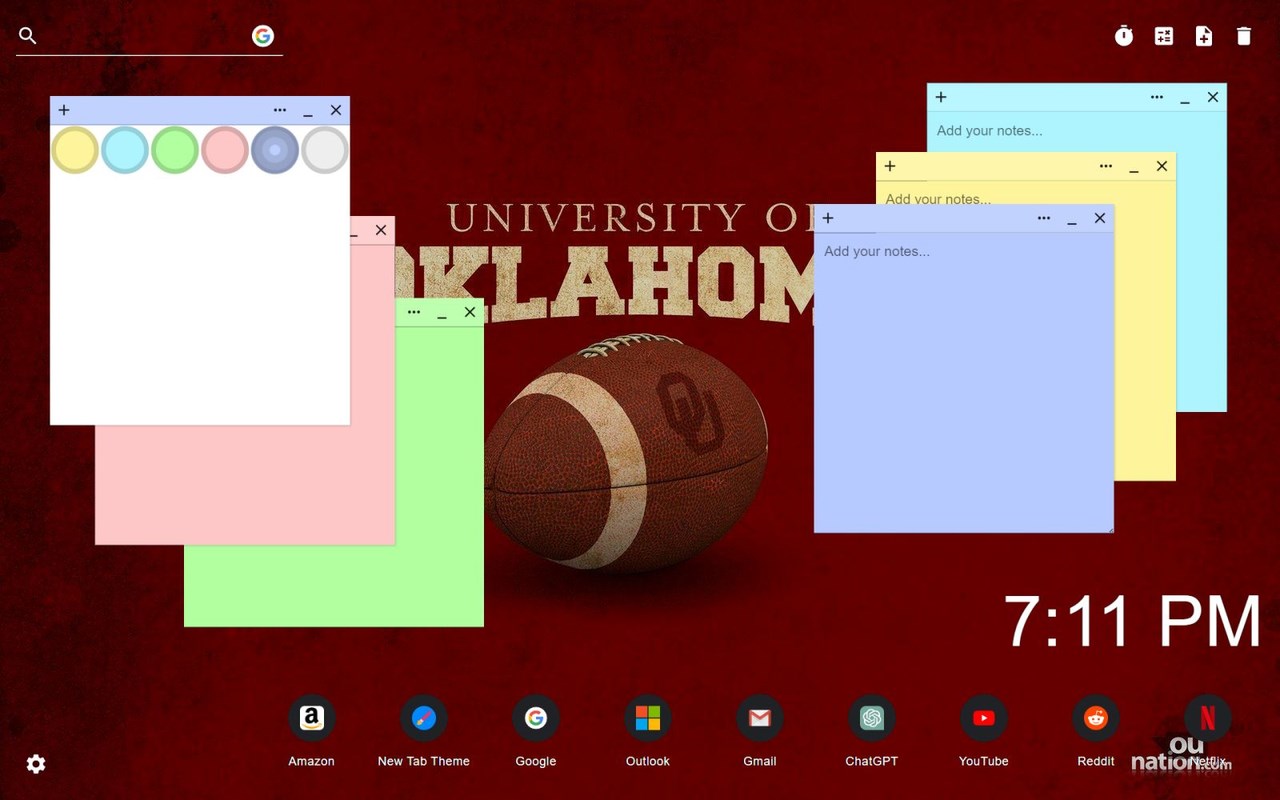The height and width of the screenshot is (800, 1280).
Task: Open the stopwatch timer tool
Action: click(1124, 36)
